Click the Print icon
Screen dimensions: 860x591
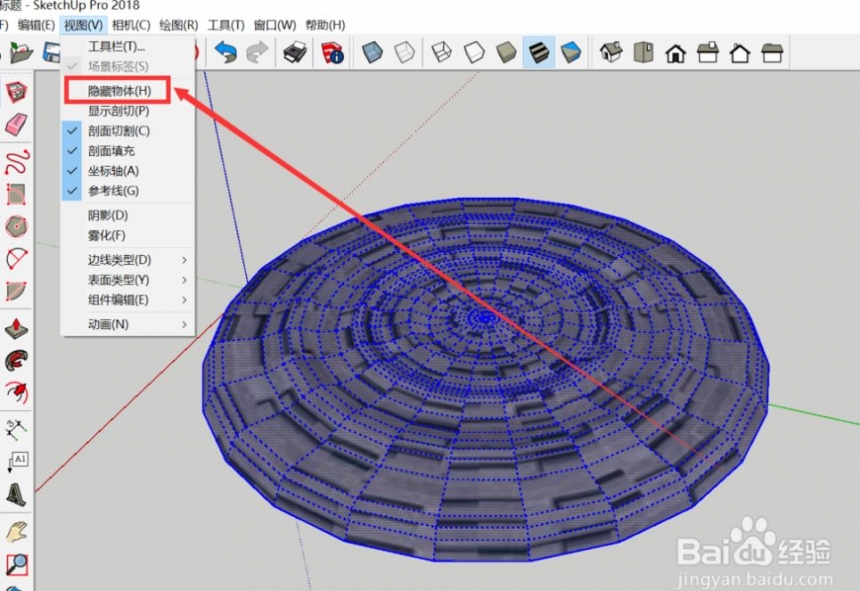click(x=295, y=53)
